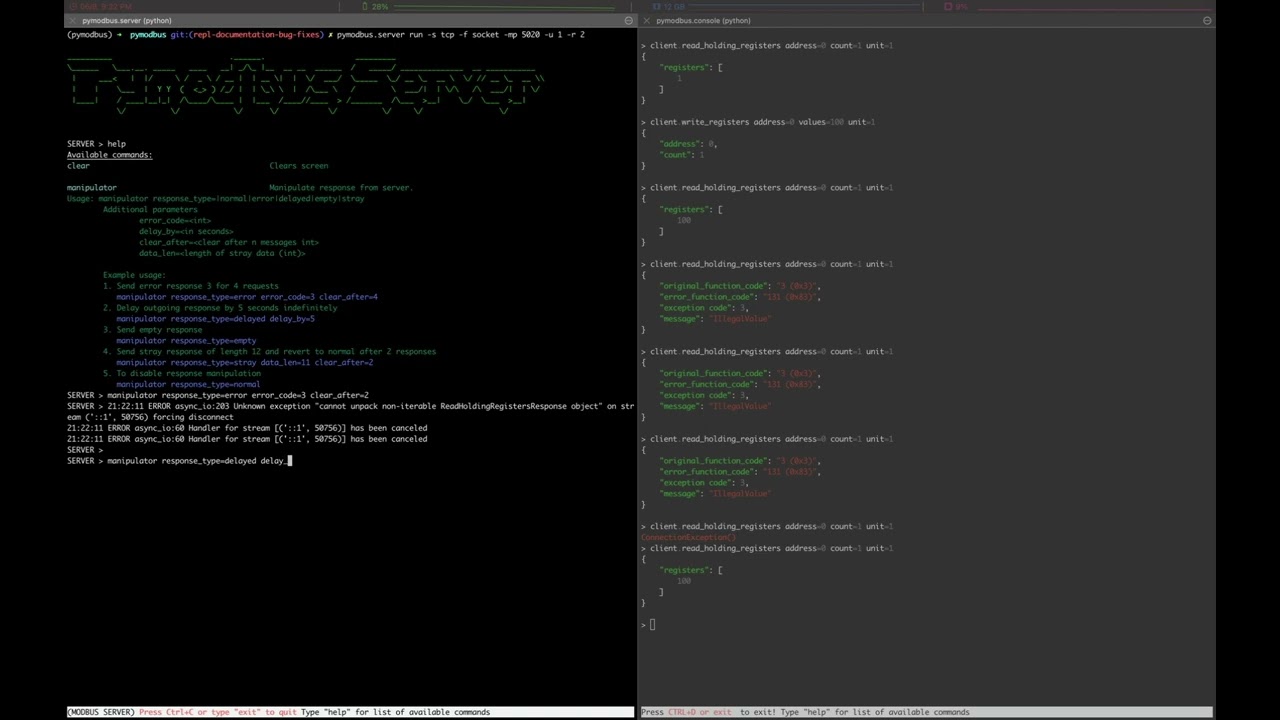Select the pymodbus.server (python) pane title
This screenshot has width=1280, height=720.
point(126,20)
